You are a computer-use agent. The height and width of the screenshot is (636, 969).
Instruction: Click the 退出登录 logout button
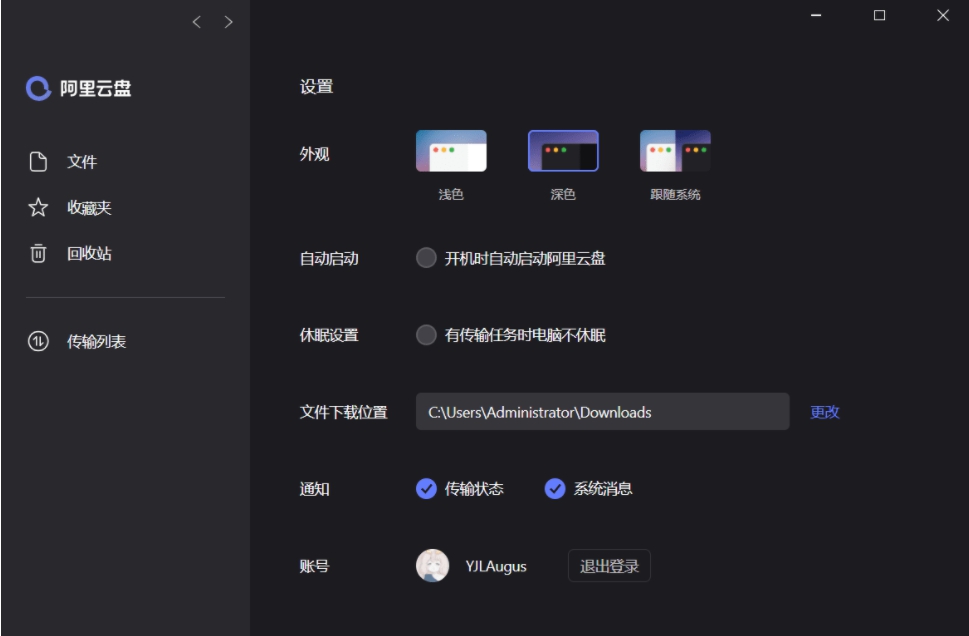pyautogui.click(x=610, y=567)
